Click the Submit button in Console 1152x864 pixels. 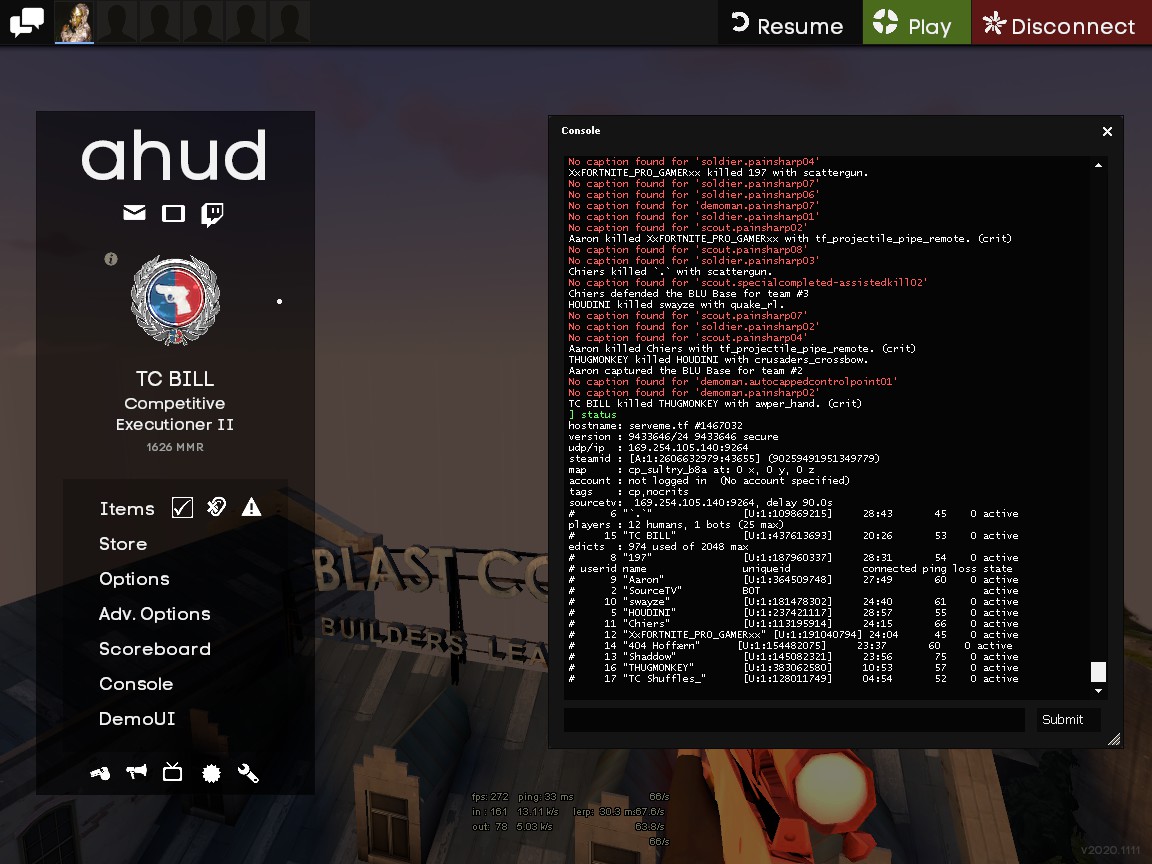pyautogui.click(x=1062, y=719)
